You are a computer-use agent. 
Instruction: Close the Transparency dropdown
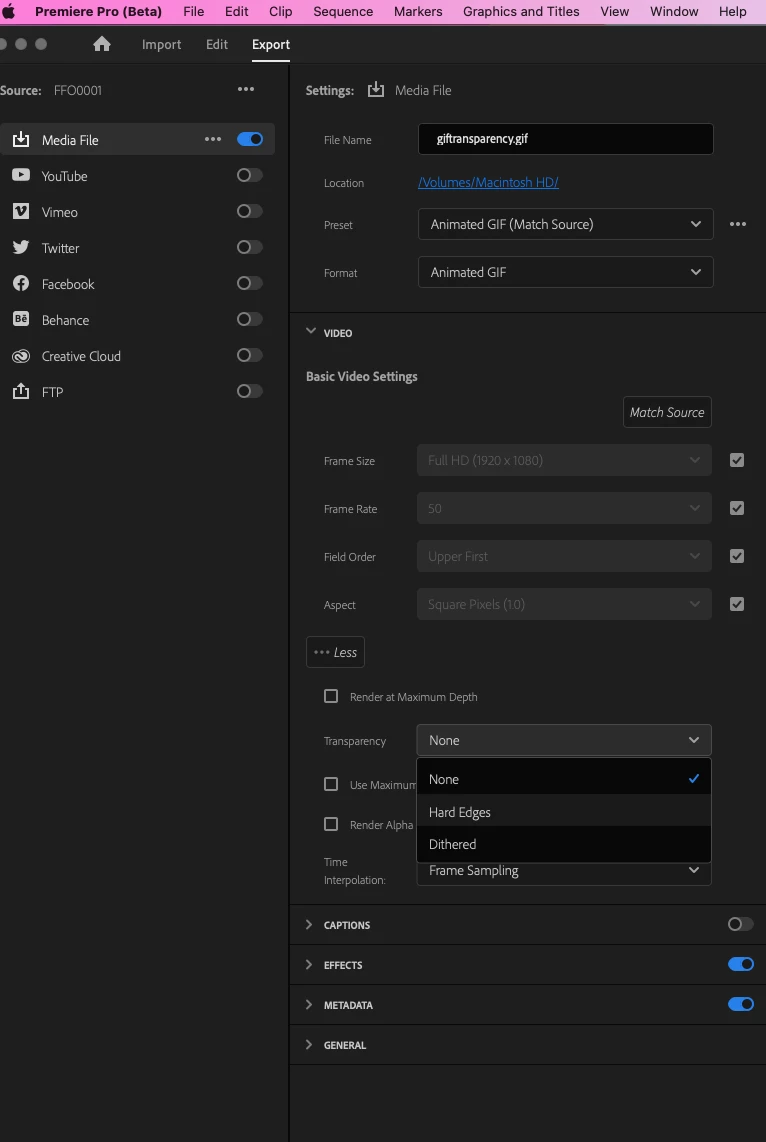564,740
